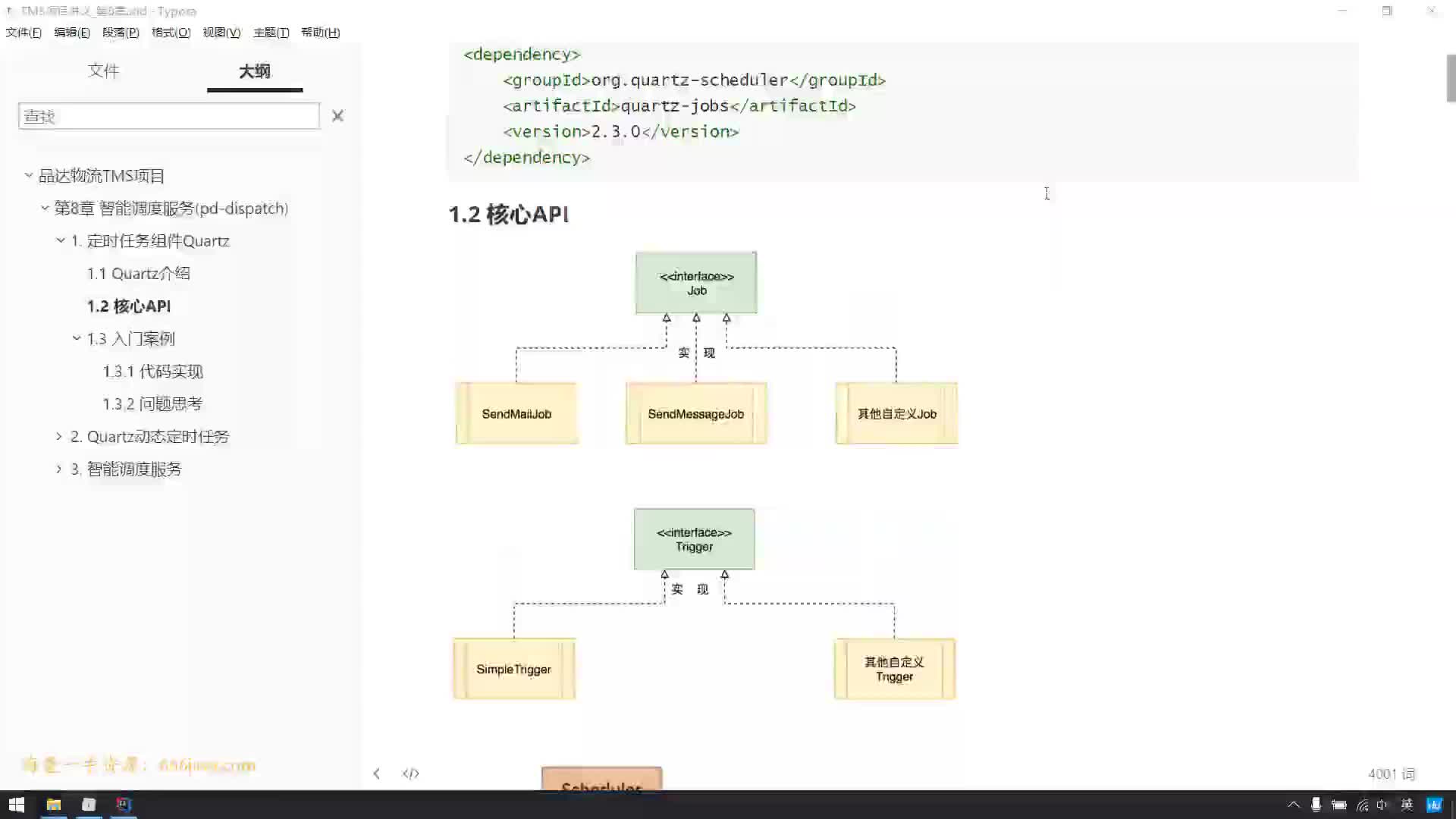The image size is (1456, 819).
Task: Select 第8章 智能调度服务(pd-dispatch) heading
Action: coord(171,209)
